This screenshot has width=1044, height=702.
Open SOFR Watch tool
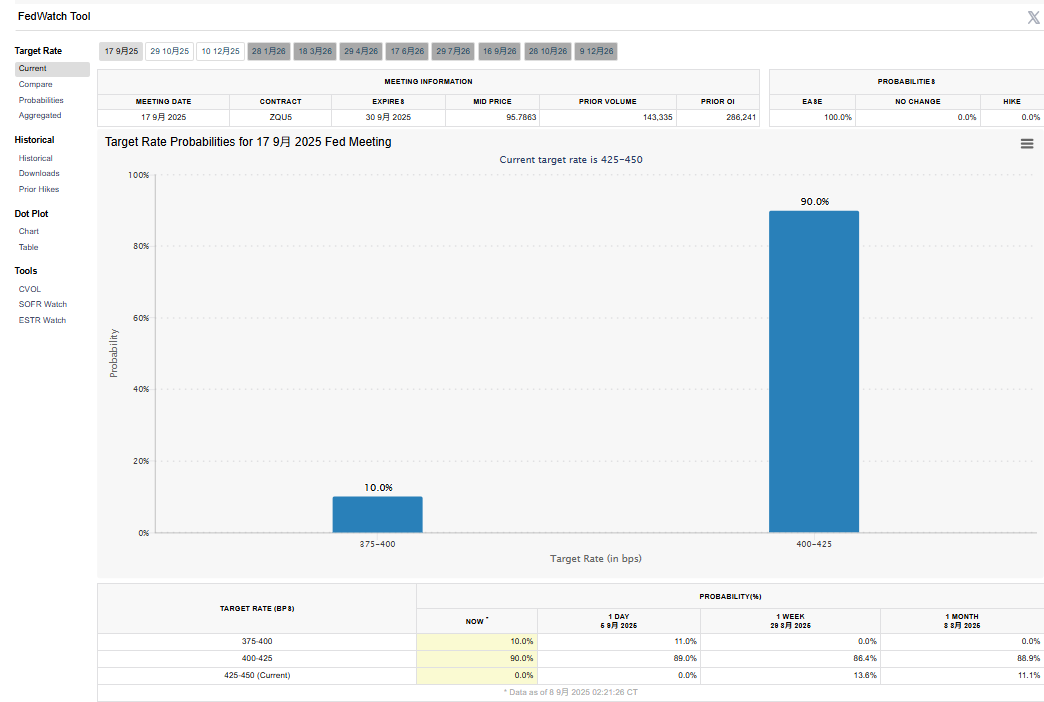tap(42, 304)
